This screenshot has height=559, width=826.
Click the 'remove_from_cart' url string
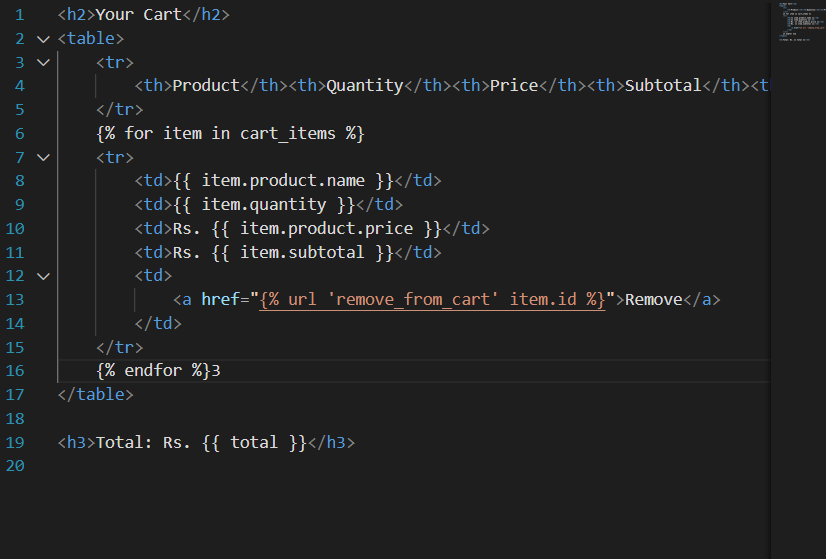pyautogui.click(x=412, y=300)
